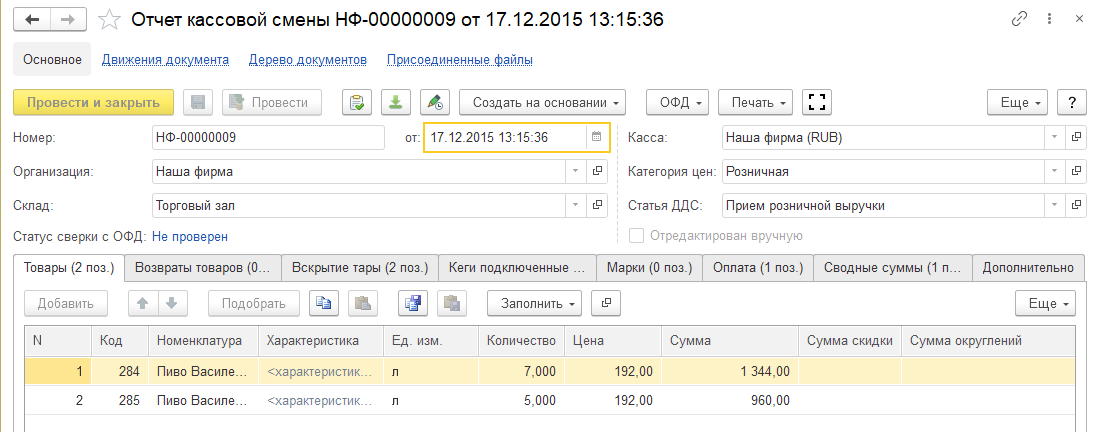The width and height of the screenshot is (1097, 432).
Task: Click the back navigation arrow
Action: (32, 19)
